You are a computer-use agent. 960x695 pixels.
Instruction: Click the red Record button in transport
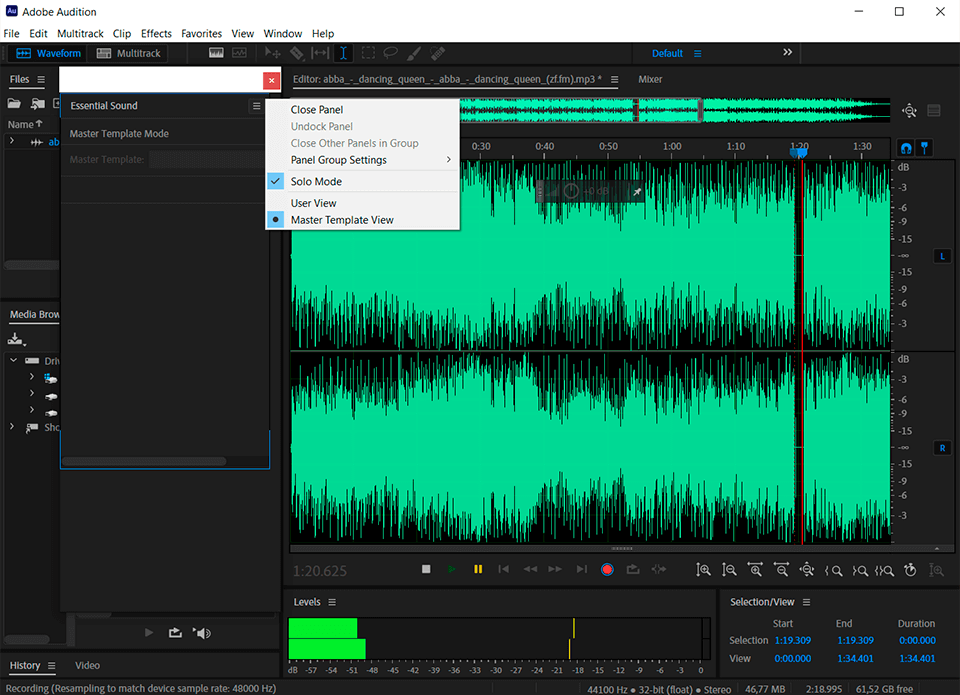click(606, 569)
